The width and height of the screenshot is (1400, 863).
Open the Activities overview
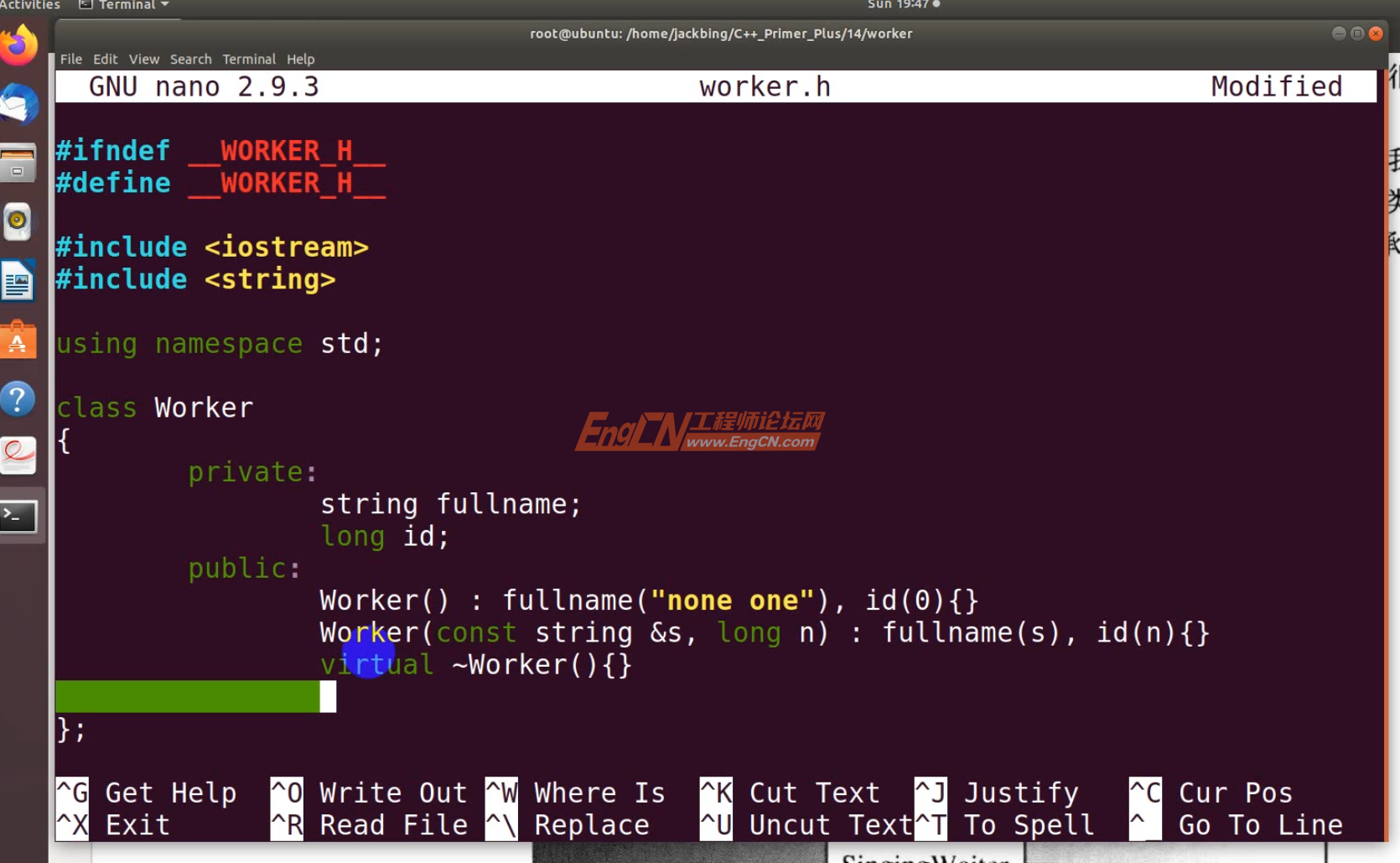pyautogui.click(x=31, y=4)
